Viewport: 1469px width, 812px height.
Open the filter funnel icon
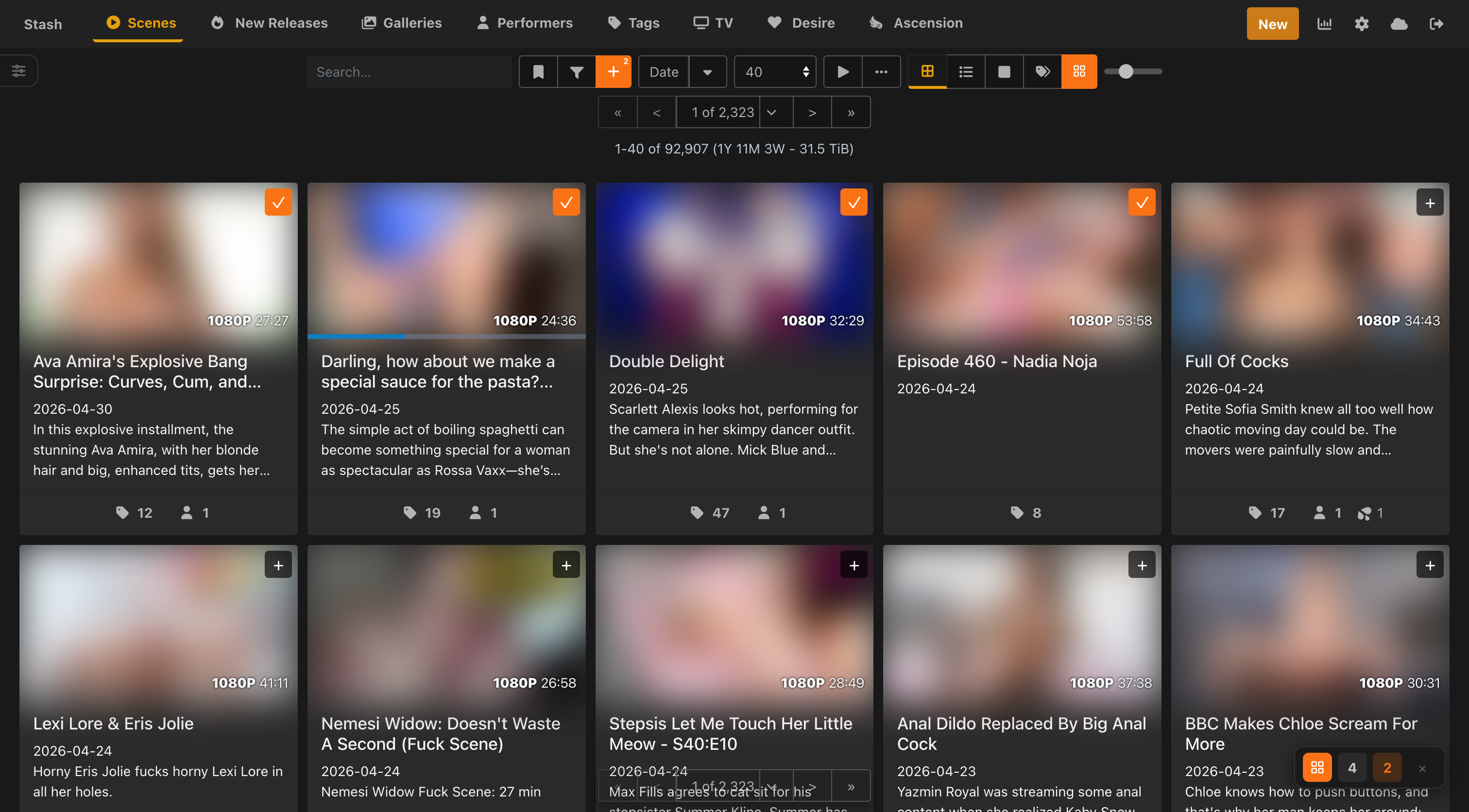[x=577, y=72]
